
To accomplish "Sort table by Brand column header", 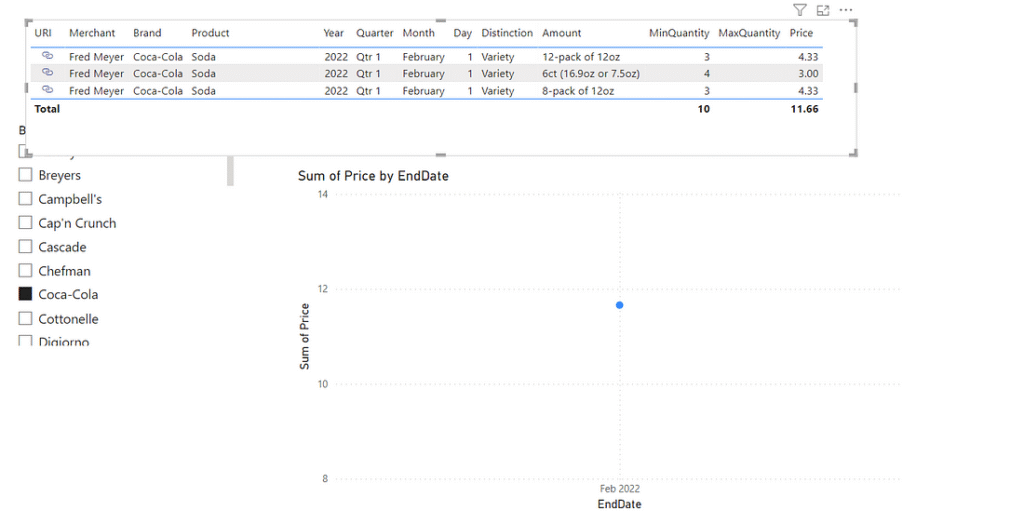I will (148, 33).
